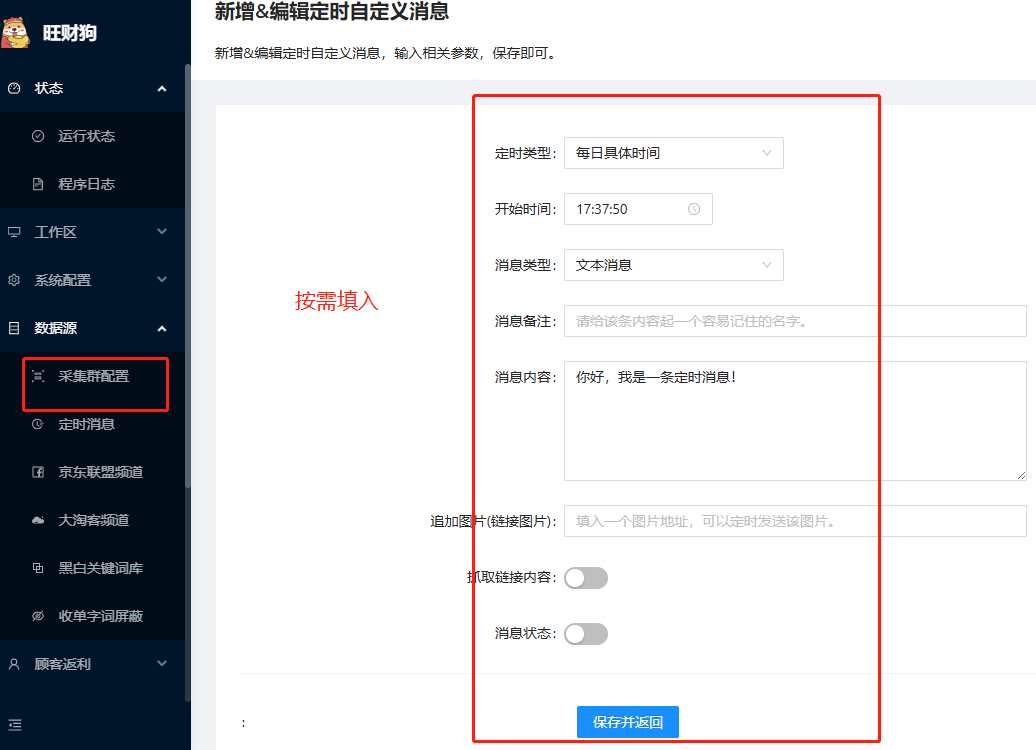Expand the 系统配置 menu section

90,280
